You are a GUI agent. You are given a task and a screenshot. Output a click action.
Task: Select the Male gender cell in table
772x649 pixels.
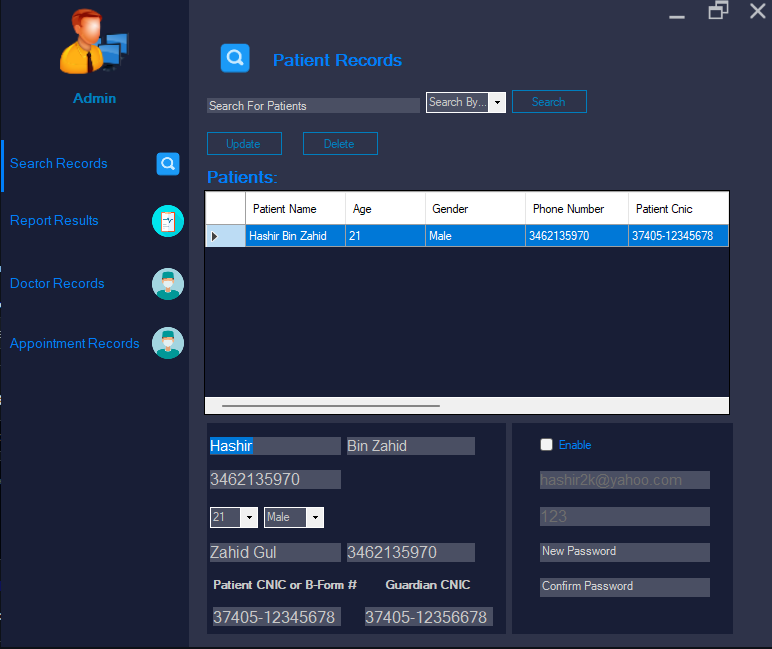(476, 236)
